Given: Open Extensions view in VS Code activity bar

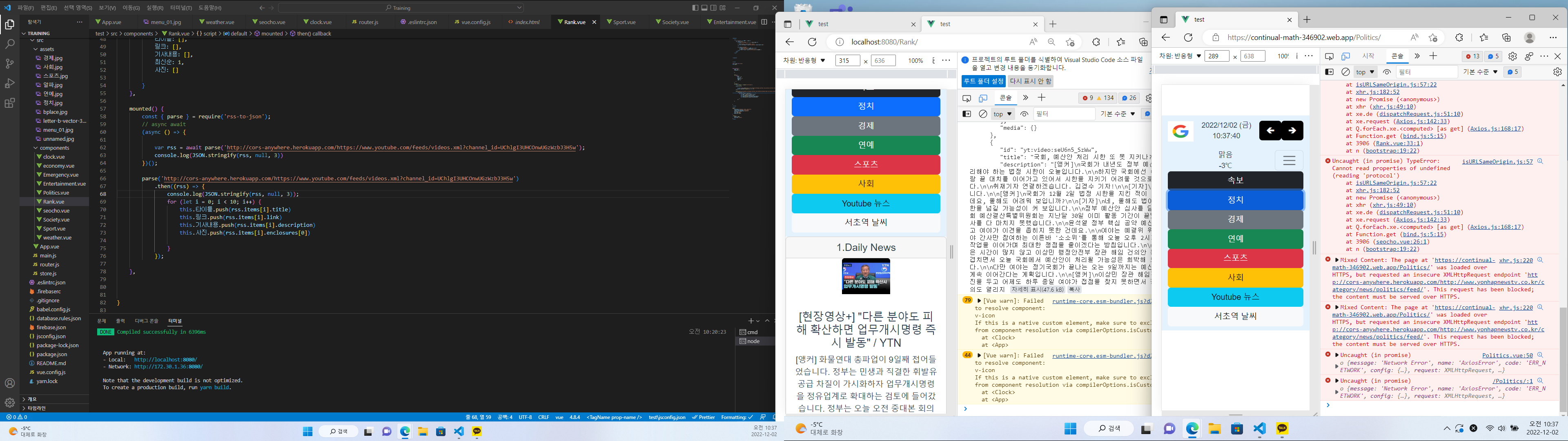Looking at the screenshot, I should 10,103.
